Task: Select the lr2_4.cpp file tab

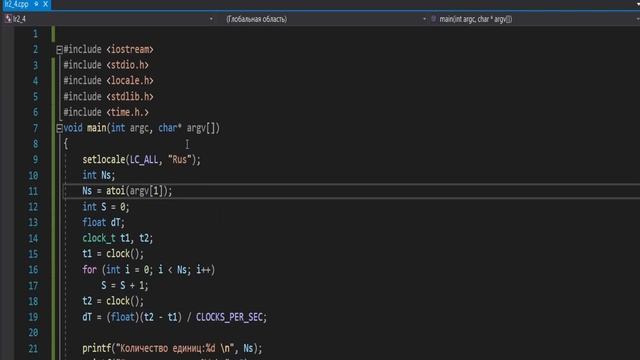Action: (x=16, y=4)
